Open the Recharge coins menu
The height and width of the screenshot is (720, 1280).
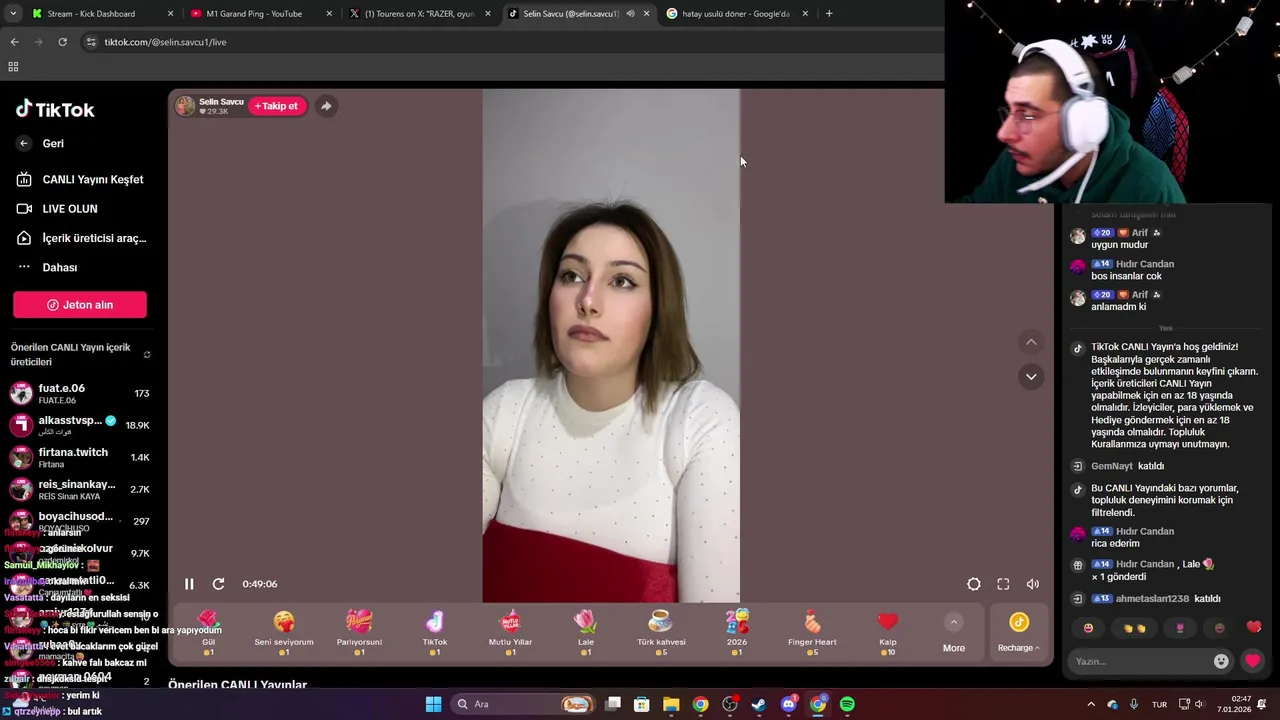(1018, 633)
